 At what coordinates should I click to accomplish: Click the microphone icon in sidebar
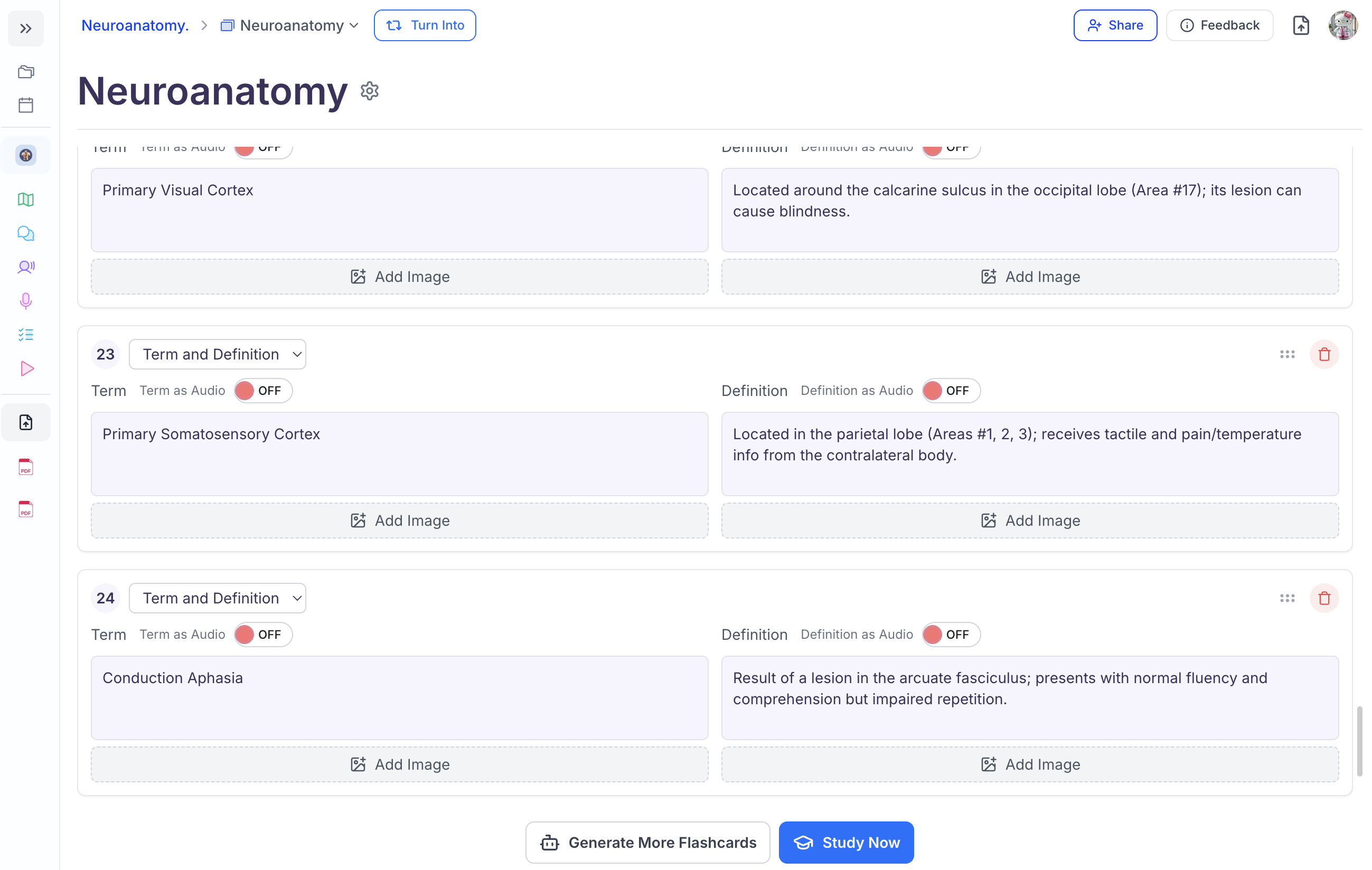point(26,301)
